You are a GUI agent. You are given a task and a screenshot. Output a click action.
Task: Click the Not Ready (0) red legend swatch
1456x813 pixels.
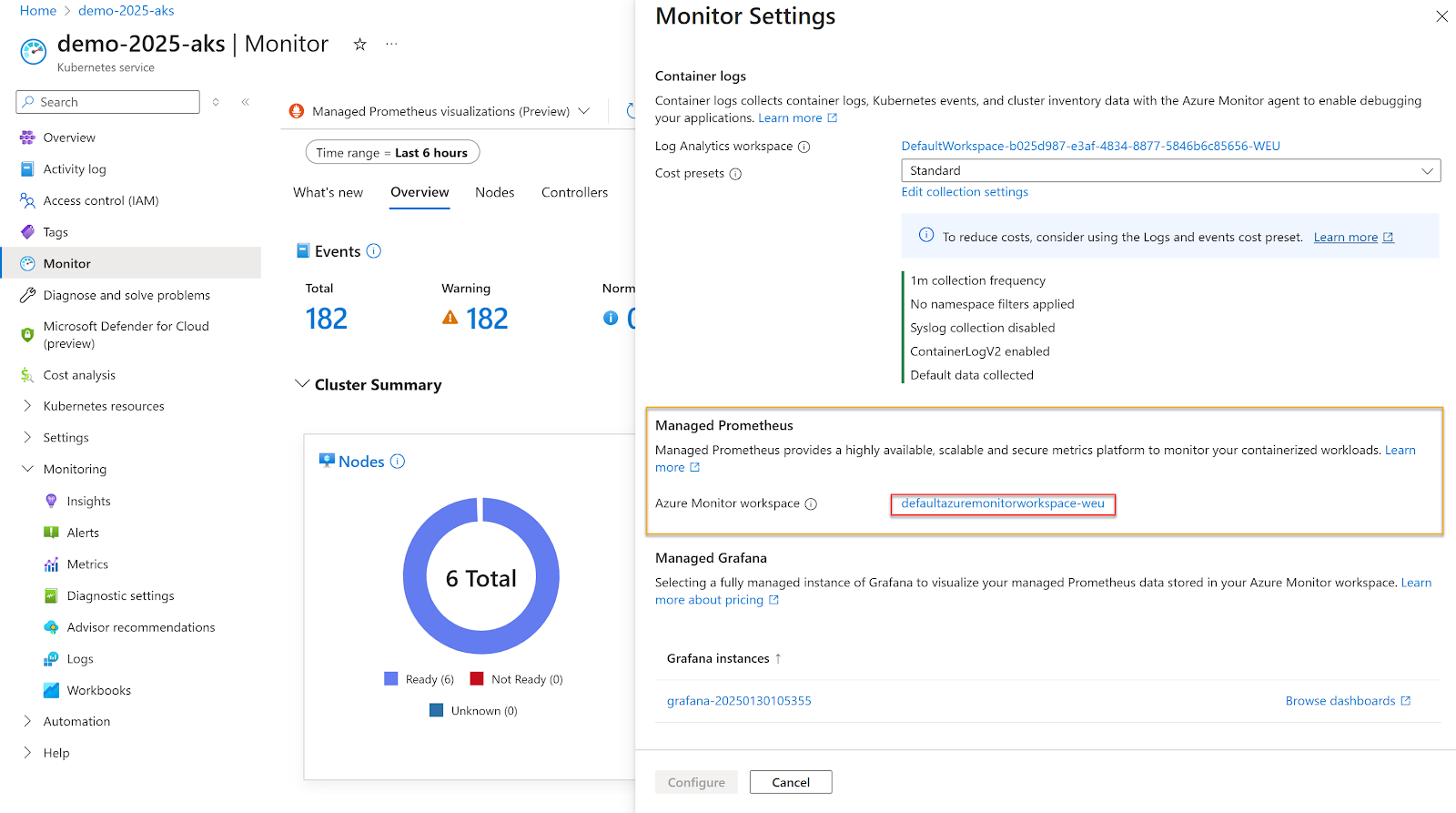point(477,679)
